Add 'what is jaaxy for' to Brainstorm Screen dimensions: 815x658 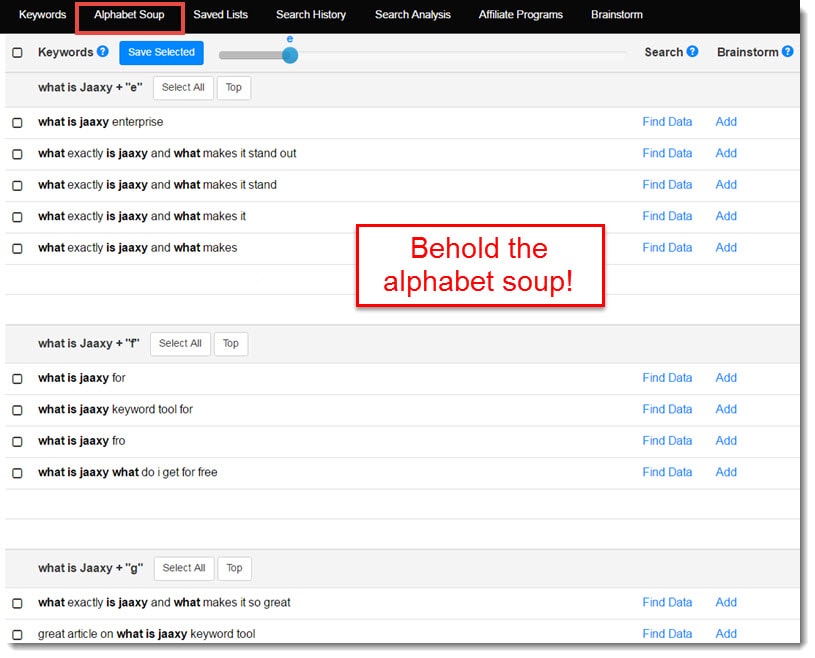coord(726,377)
